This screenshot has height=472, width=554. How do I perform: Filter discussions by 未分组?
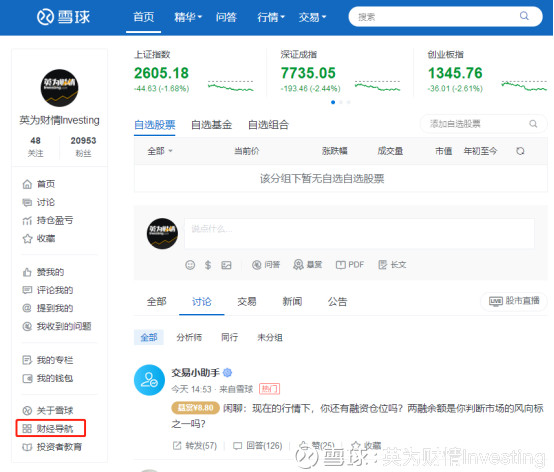click(x=270, y=337)
